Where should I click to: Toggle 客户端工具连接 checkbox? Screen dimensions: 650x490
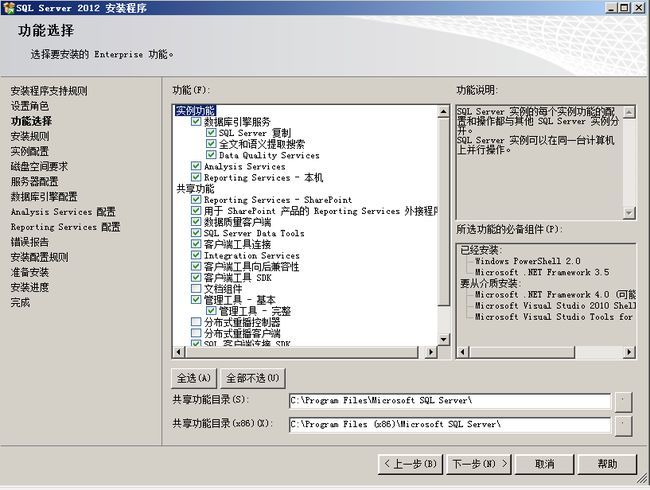pyautogui.click(x=196, y=244)
